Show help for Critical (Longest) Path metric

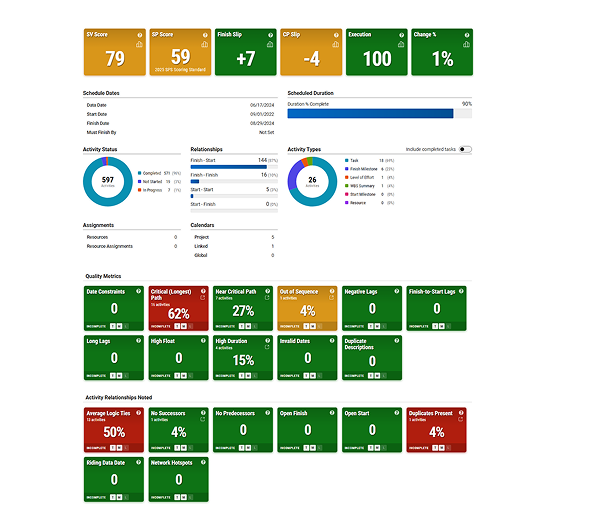203,292
